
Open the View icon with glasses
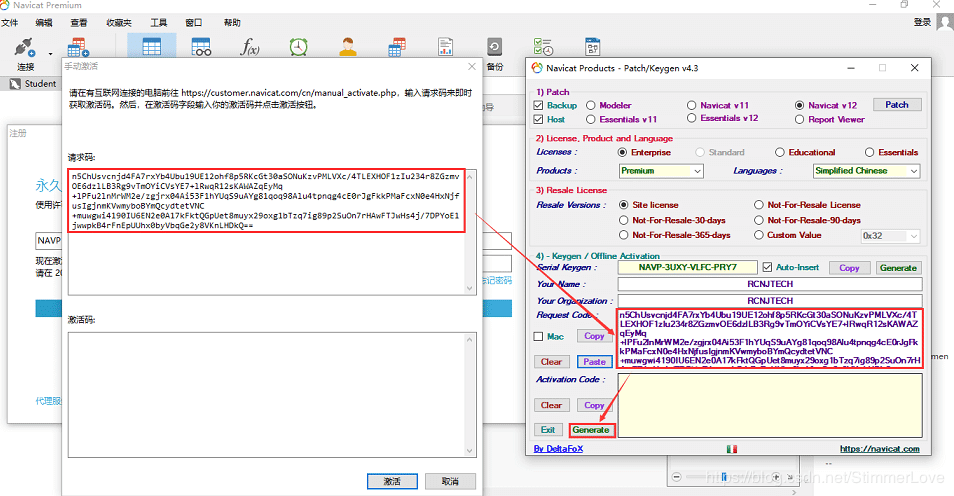201,47
